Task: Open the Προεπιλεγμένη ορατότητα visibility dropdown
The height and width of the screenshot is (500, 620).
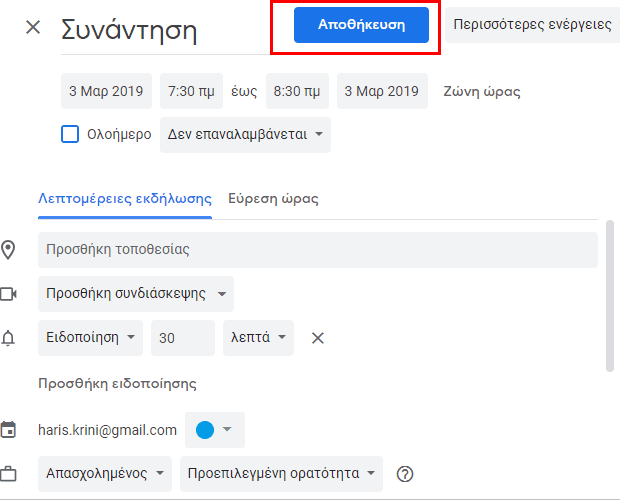Action: click(282, 474)
